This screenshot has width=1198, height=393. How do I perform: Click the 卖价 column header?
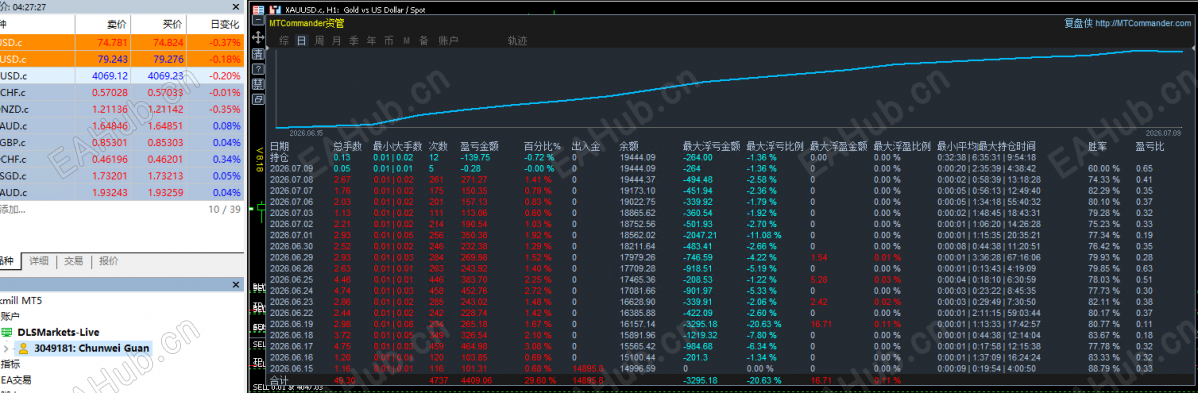click(117, 24)
